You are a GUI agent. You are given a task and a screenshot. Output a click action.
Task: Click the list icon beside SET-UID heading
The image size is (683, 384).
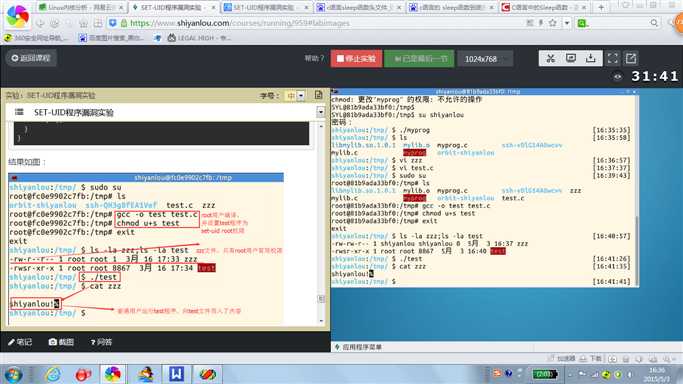tap(19, 112)
